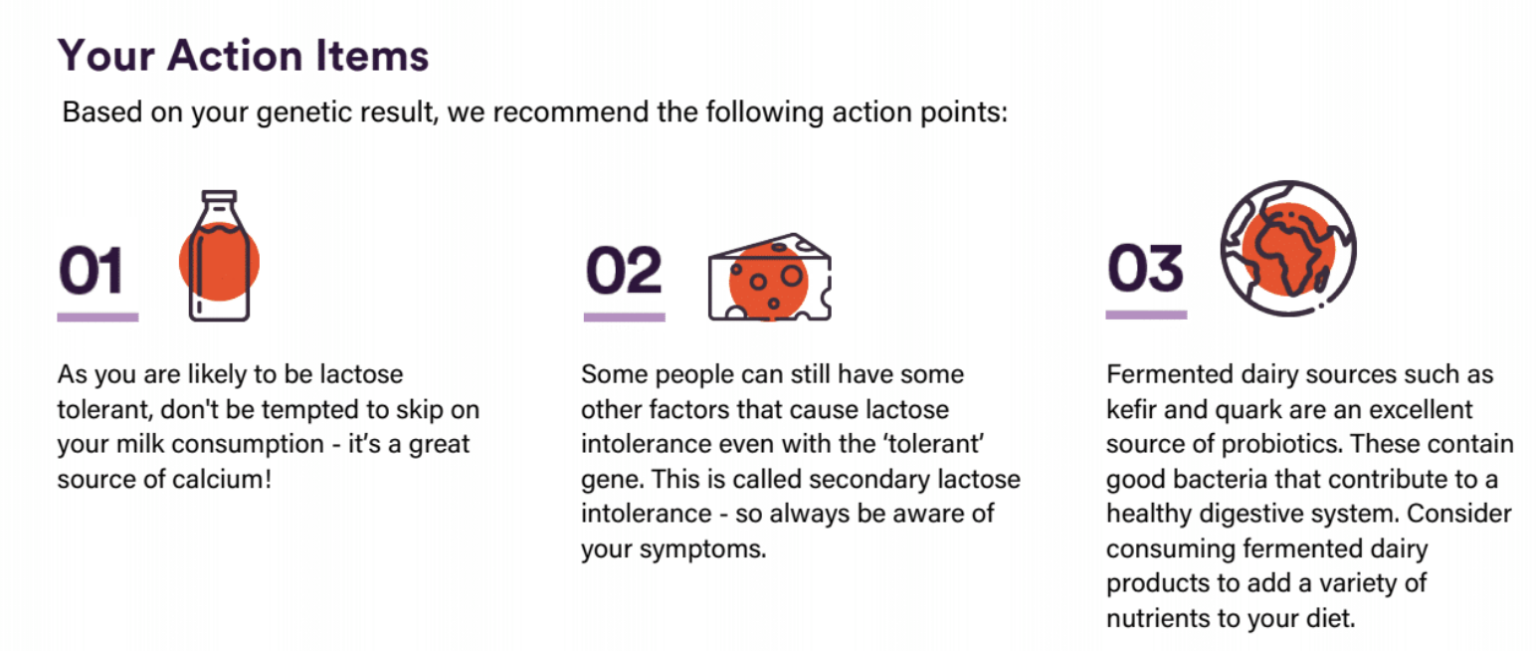The height and width of the screenshot is (651, 1536).
Task: Select the large "02" step number
Action: [624, 271]
